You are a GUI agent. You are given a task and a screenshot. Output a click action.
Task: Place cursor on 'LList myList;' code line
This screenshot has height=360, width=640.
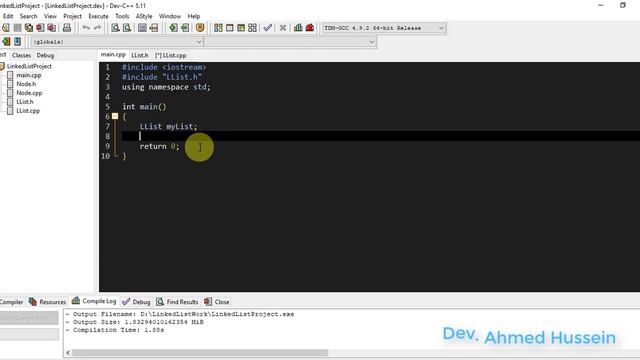[x=168, y=127]
